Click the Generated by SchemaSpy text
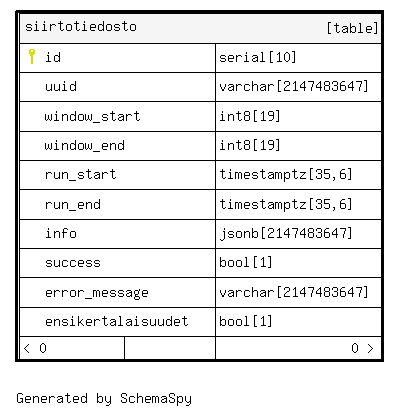 pyautogui.click(x=104, y=398)
